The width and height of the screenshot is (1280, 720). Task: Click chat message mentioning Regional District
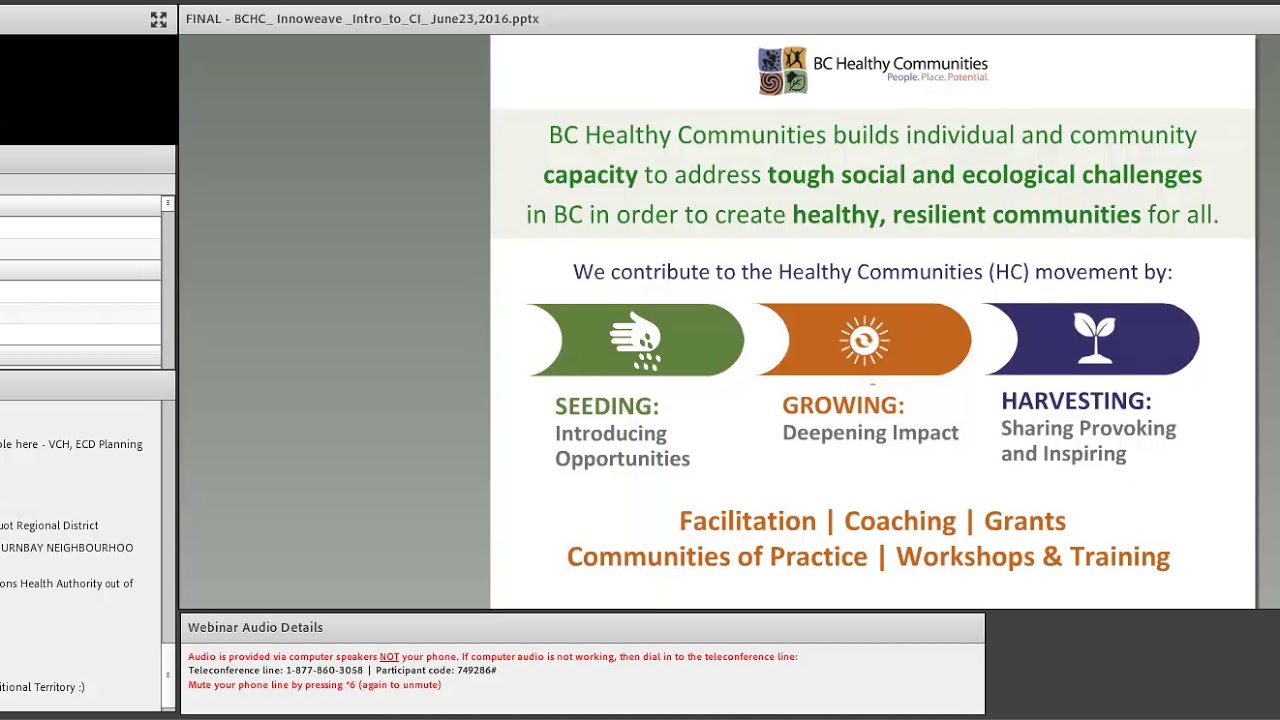pyautogui.click(x=49, y=525)
